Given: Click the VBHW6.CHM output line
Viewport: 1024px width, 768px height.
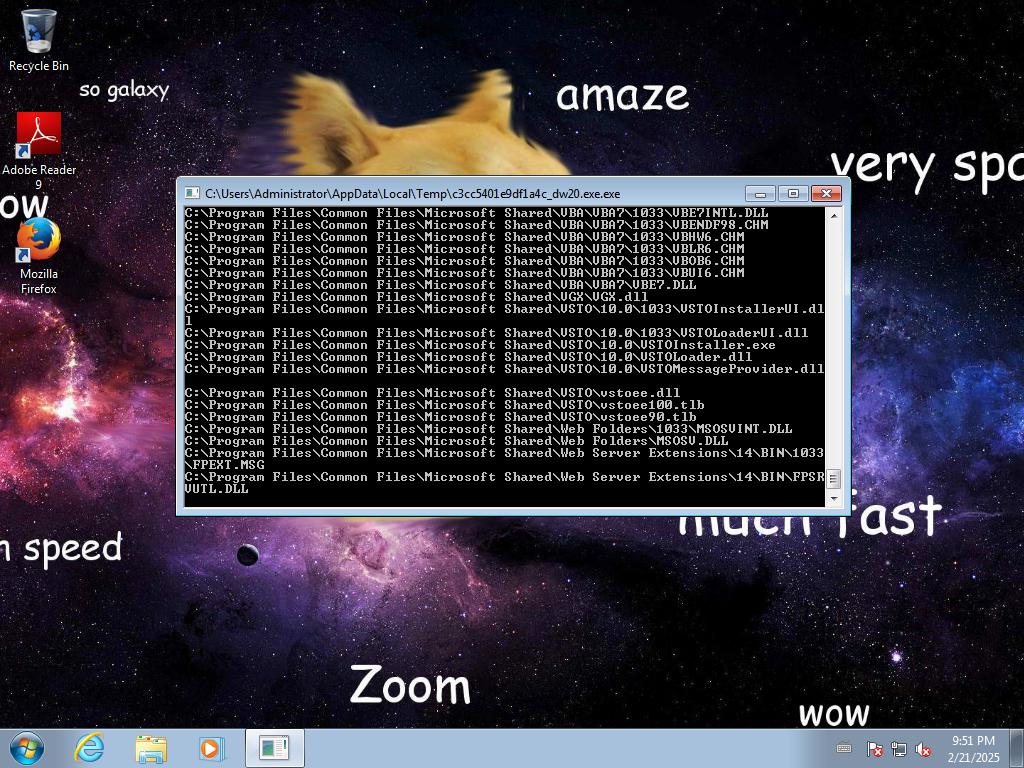Looking at the screenshot, I should click(x=464, y=237).
